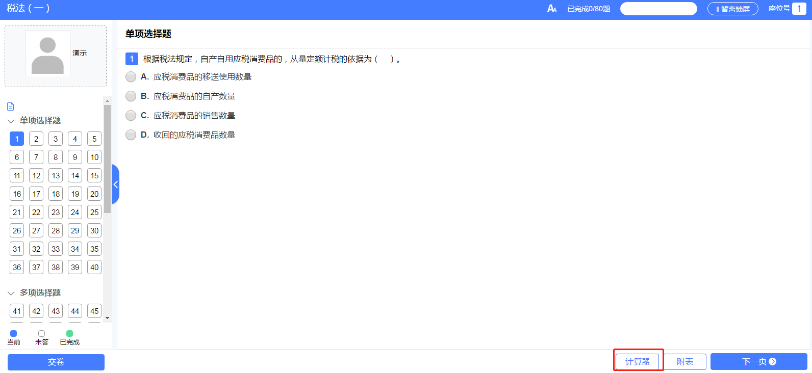Image resolution: width=812 pixels, height=373 pixels.
Task: Jump to question 8 in navigator
Action: 55,157
